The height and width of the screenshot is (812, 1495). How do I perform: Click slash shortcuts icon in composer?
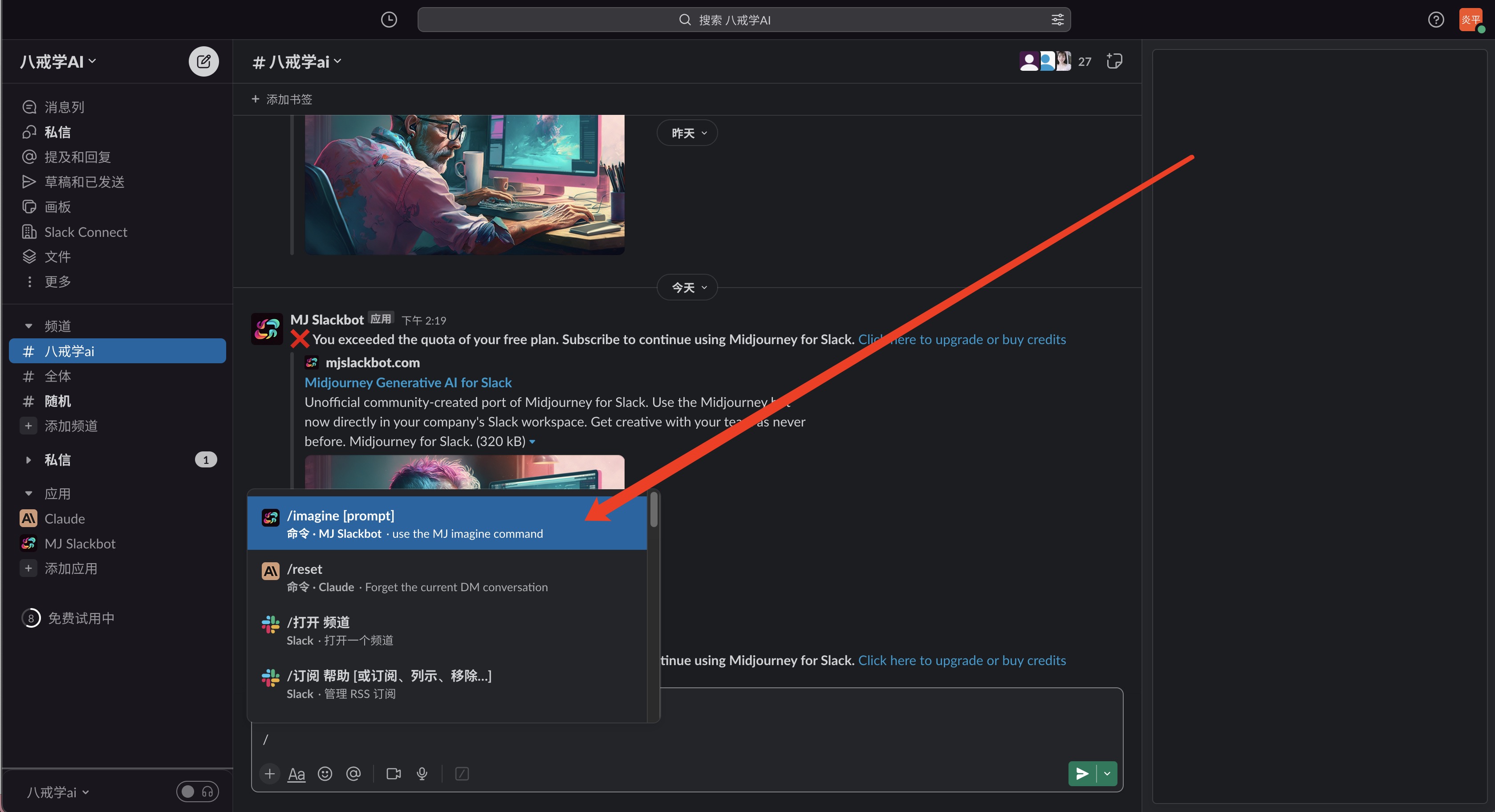coord(462,774)
